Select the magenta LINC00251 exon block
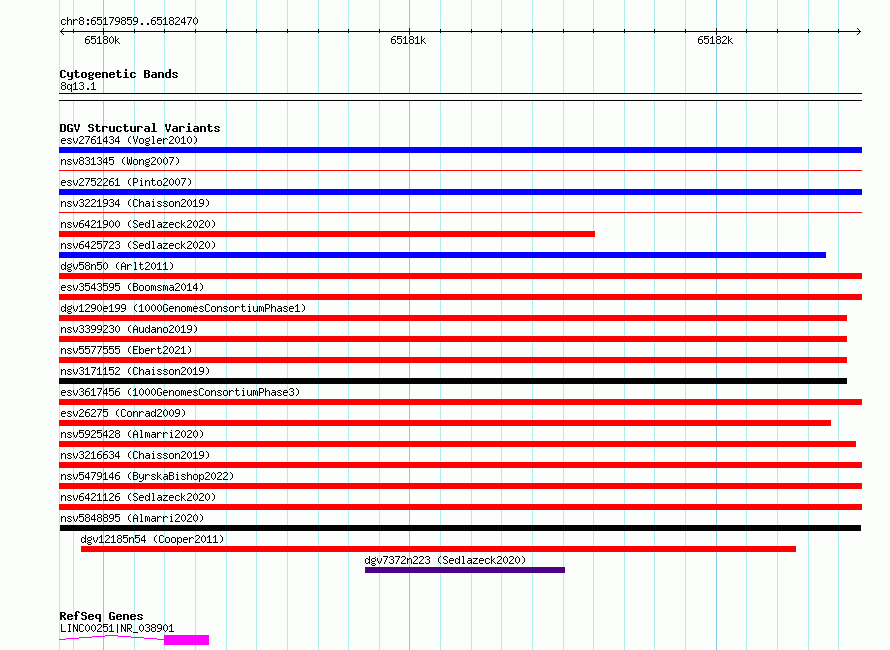Screen dimensions: 890x650 [x=187, y=640]
